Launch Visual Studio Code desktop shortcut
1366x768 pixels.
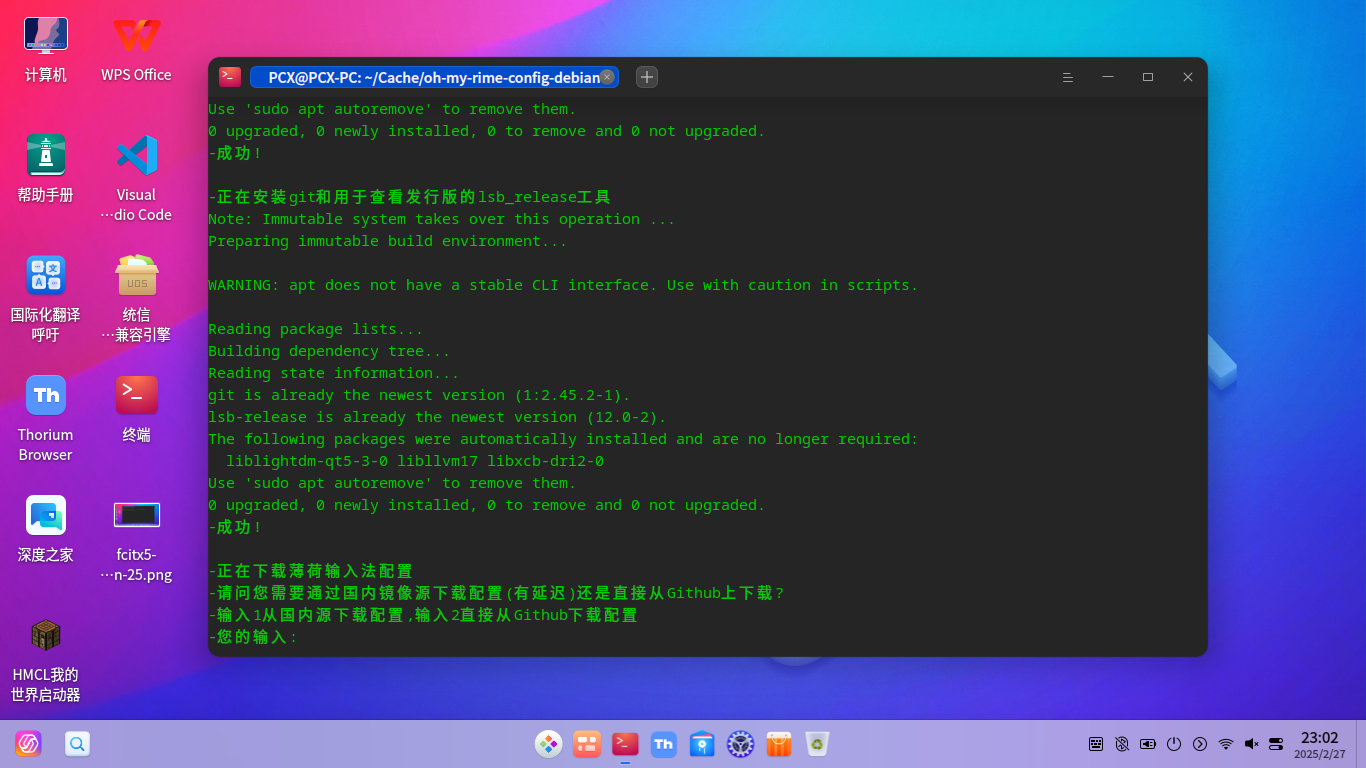[x=136, y=155]
